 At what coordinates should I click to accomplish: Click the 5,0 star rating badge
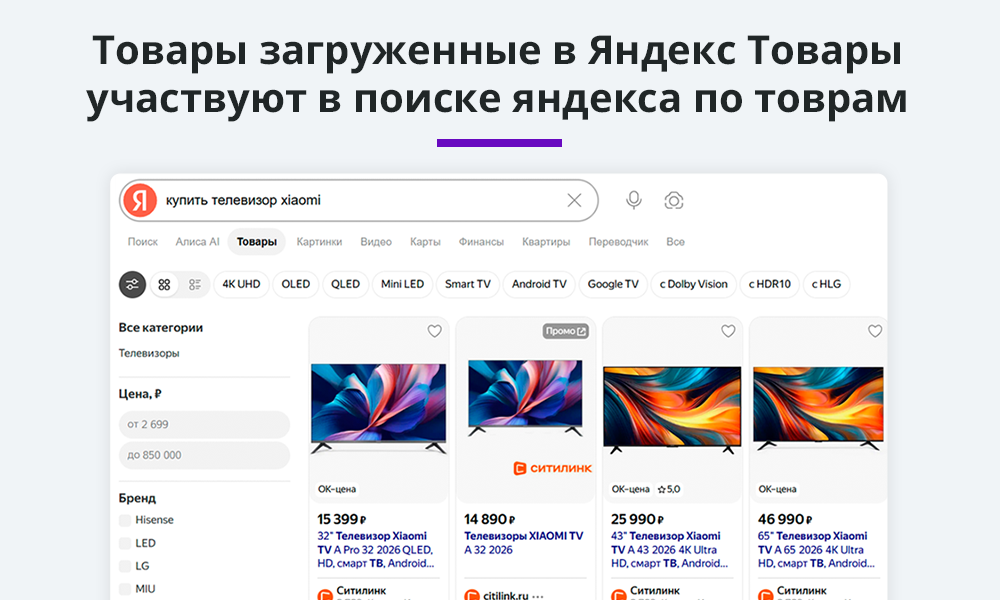click(669, 489)
